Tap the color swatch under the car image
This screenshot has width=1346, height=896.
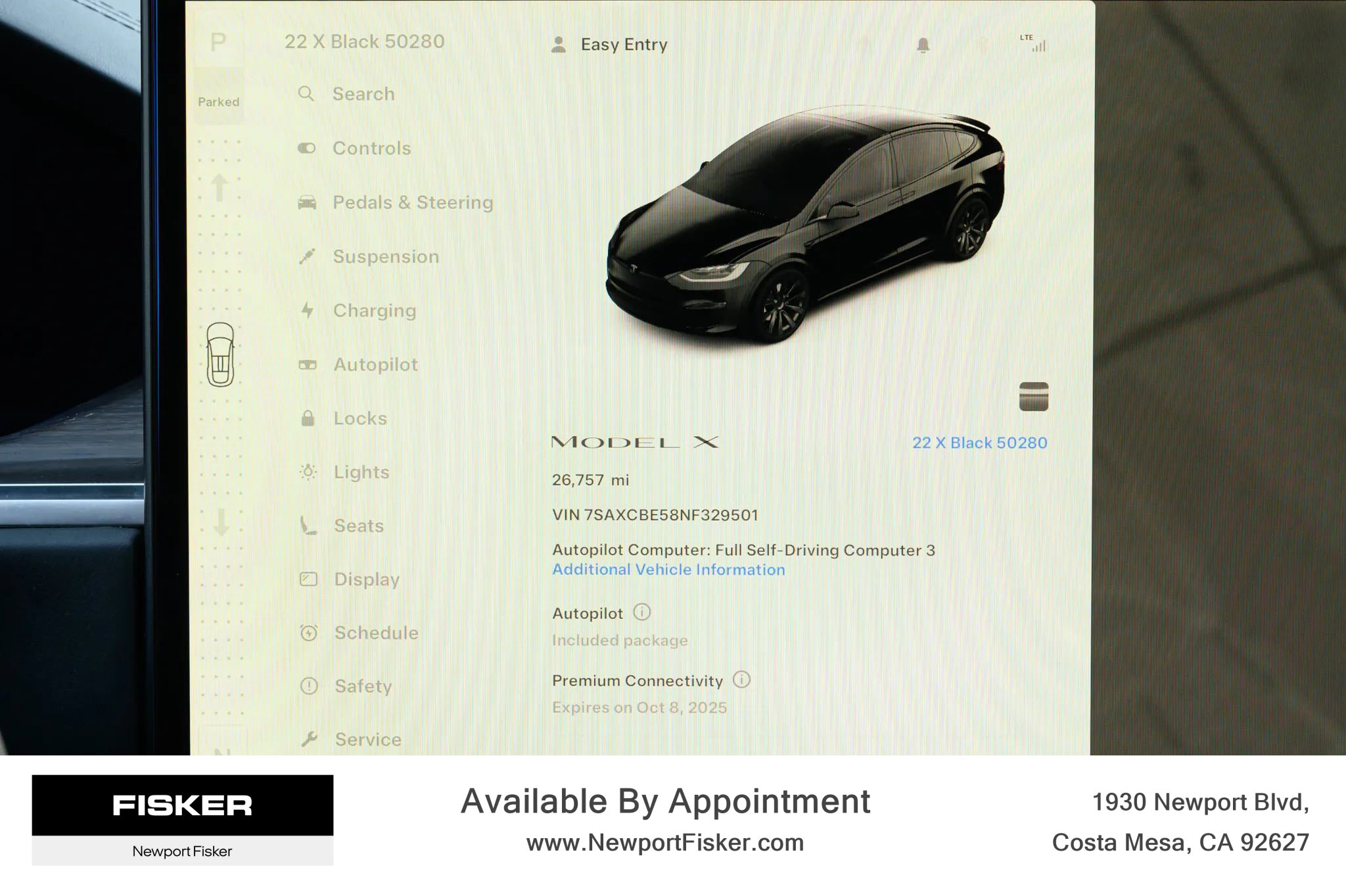coord(1033,397)
